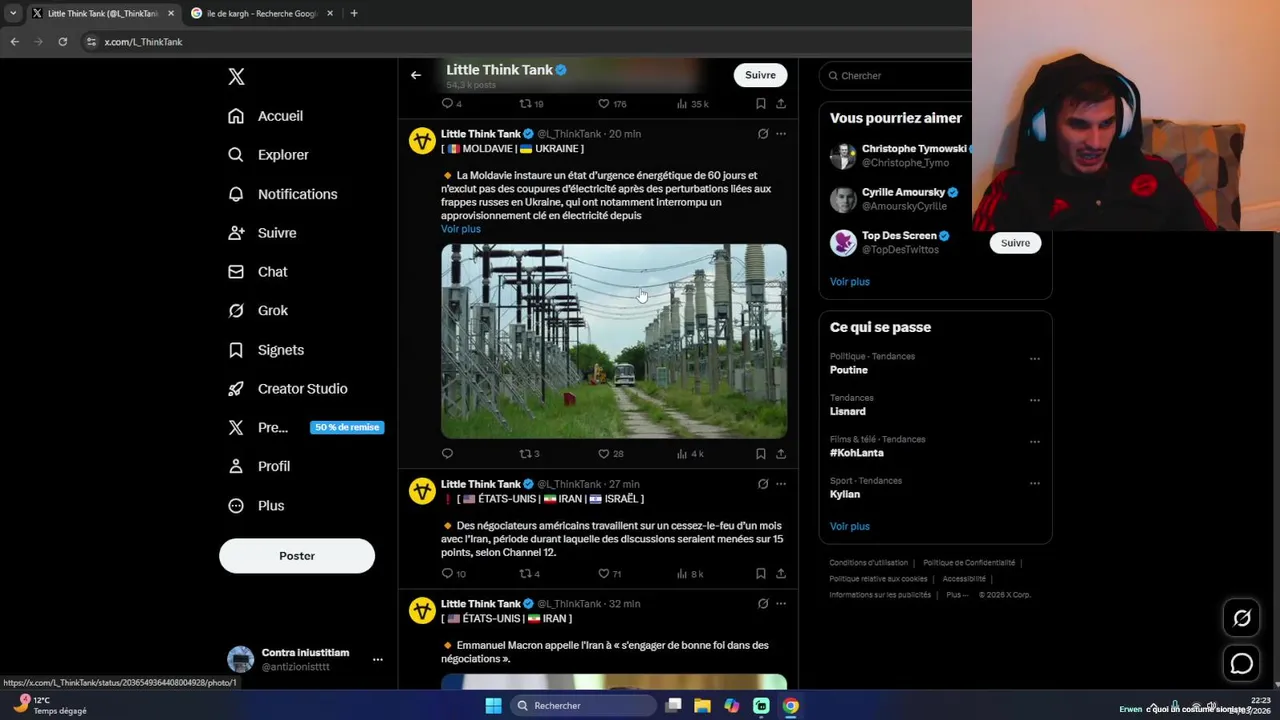The image size is (1280, 720).
Task: Repost the Iran ceasefire post with 4 reposts
Action: (529, 574)
